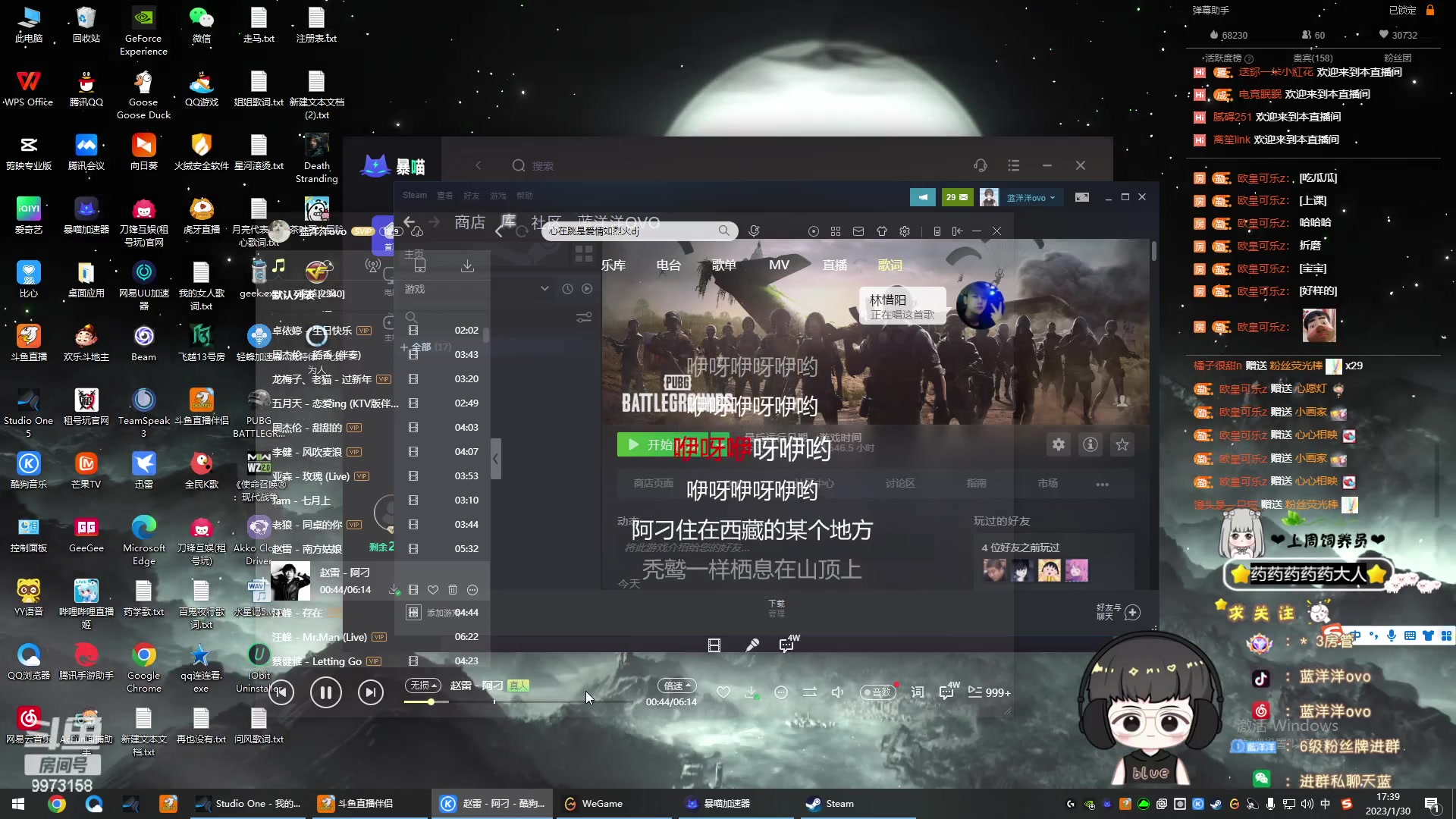The height and width of the screenshot is (819, 1456).
Task: Switch to the 歌单 tab
Action: (x=724, y=265)
